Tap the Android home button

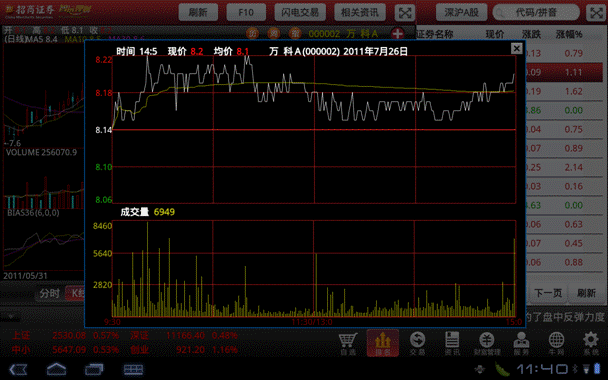coord(57,369)
